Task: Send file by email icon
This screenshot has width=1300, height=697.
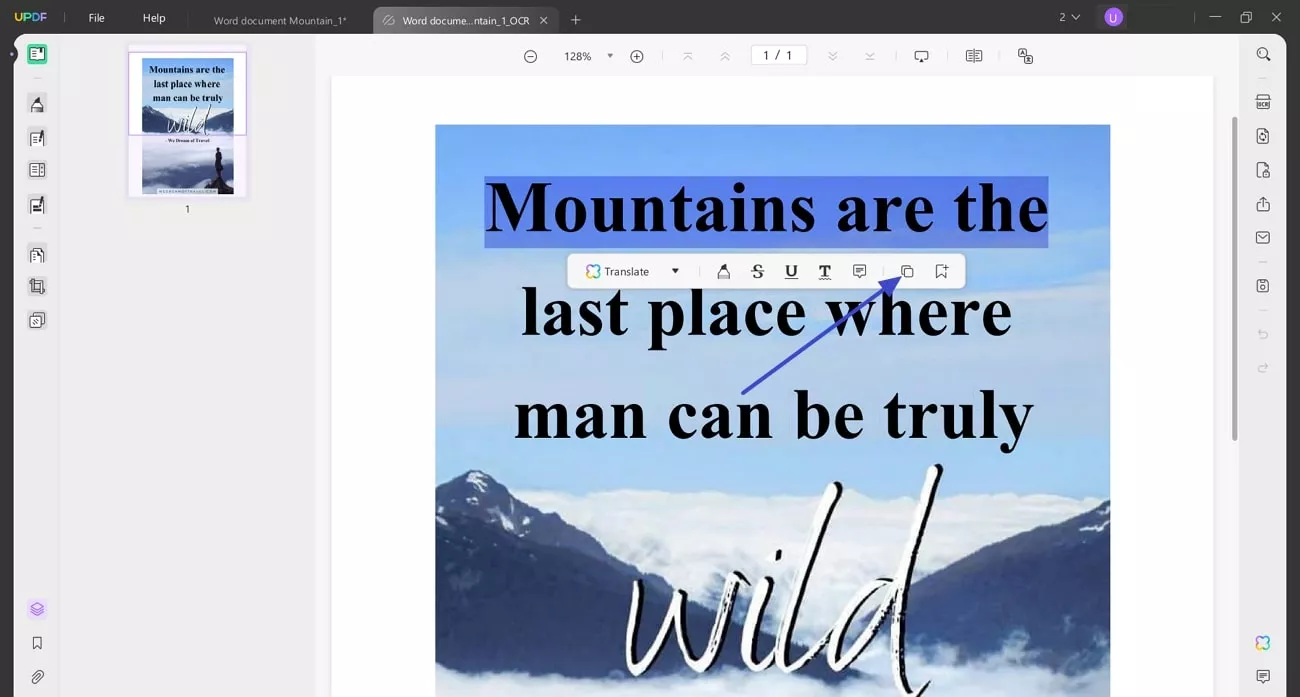Action: tap(1263, 238)
